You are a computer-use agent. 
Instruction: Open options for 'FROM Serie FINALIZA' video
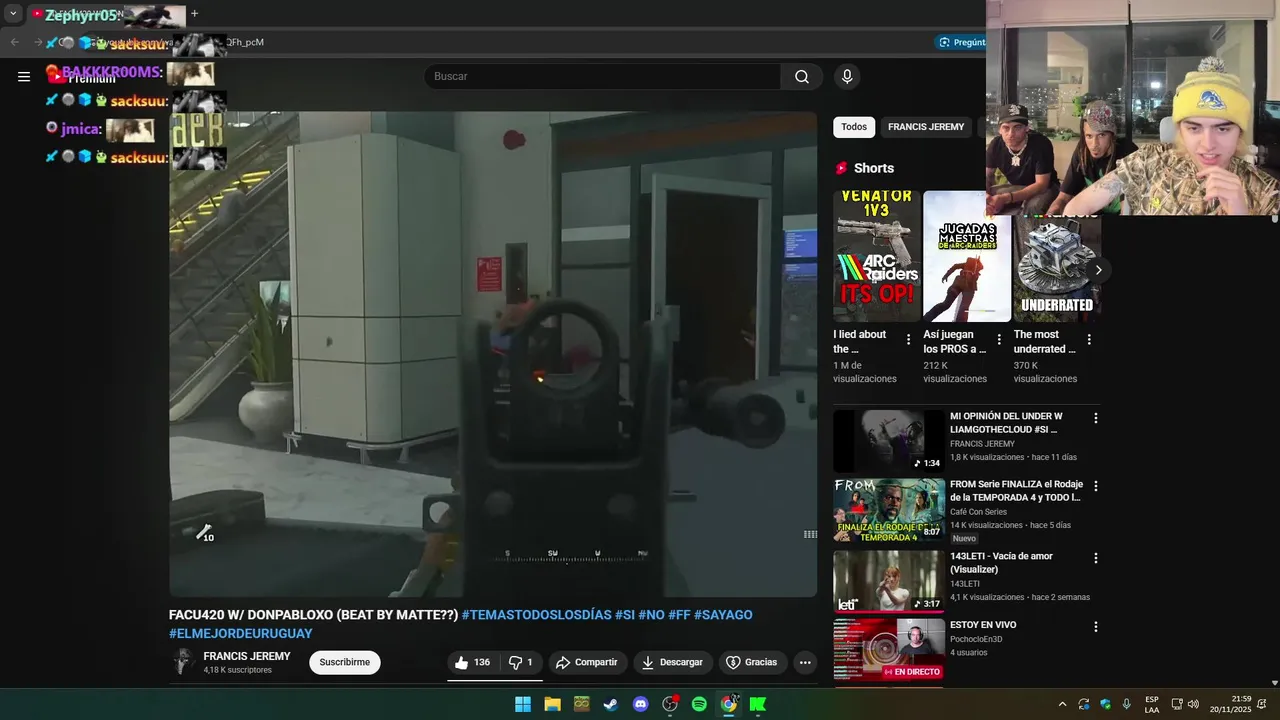pyautogui.click(x=1095, y=486)
